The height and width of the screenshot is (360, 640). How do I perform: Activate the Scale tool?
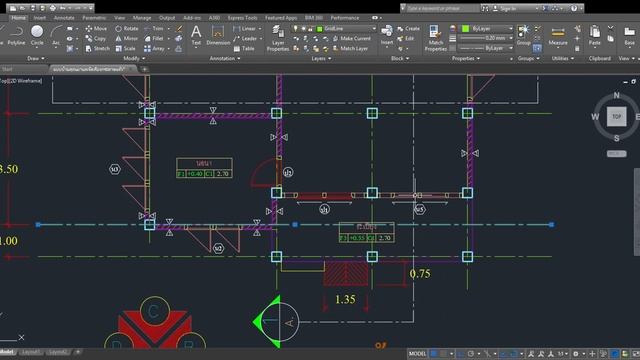(x=125, y=48)
